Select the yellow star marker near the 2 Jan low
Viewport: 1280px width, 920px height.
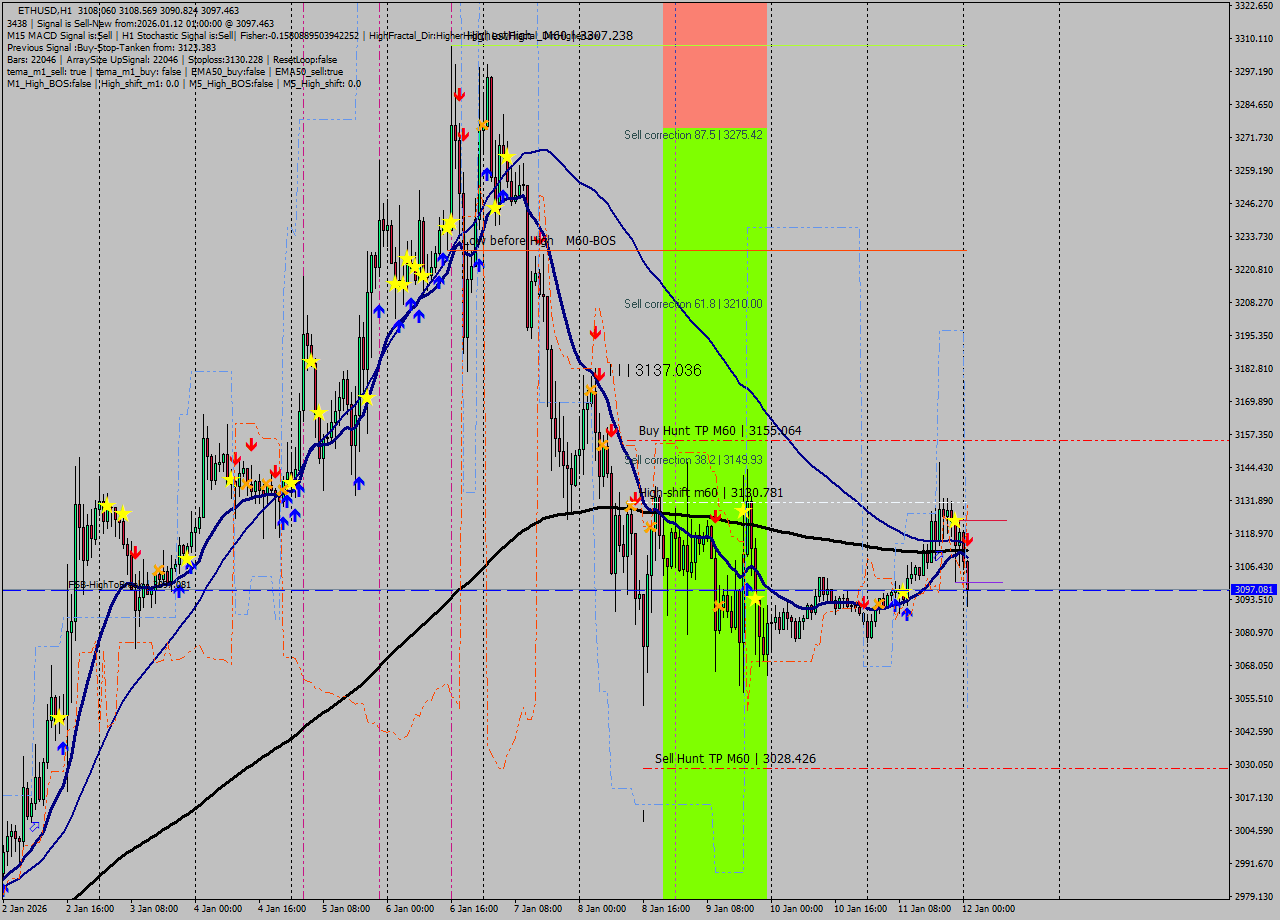coord(60,718)
